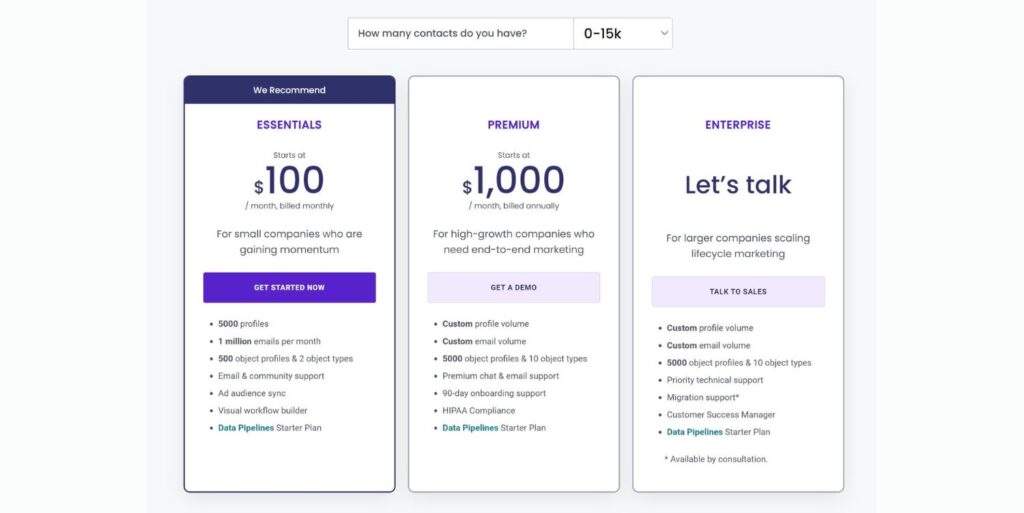Click the $100 Essentials price
Viewport: 1024px width, 513px height.
click(x=289, y=181)
